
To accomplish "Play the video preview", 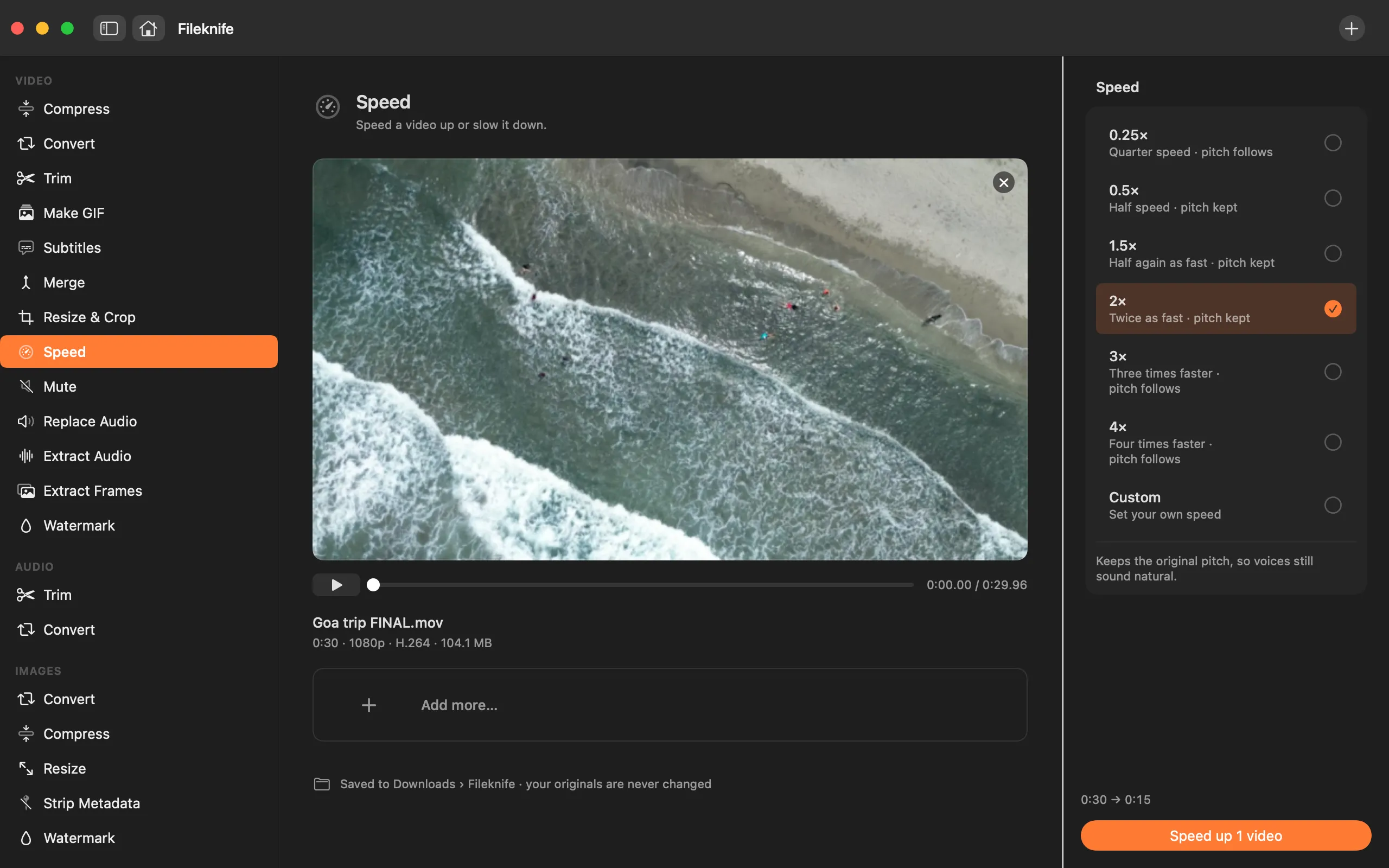I will 336,585.
